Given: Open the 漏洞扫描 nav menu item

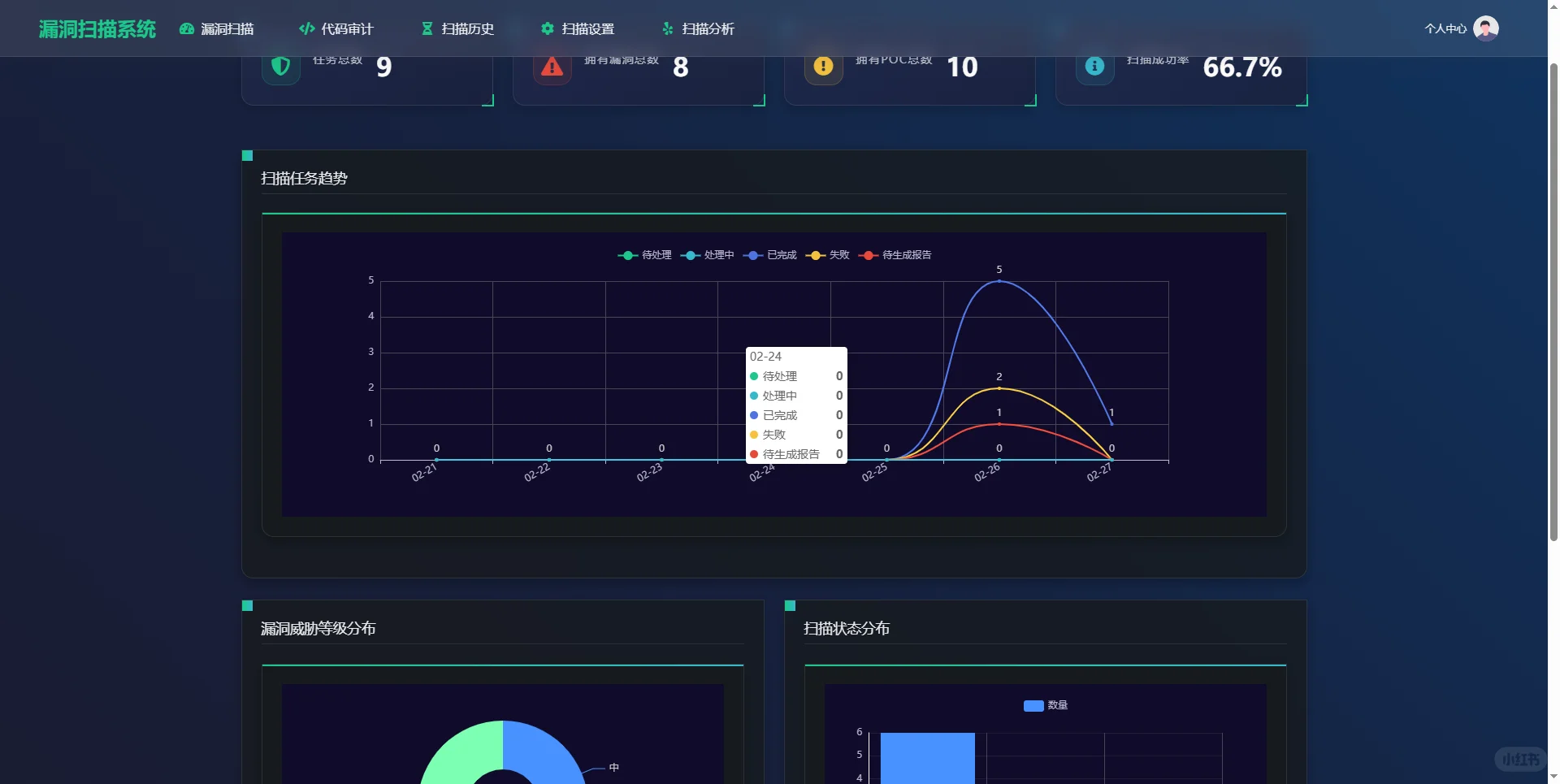Looking at the screenshot, I should pyautogui.click(x=217, y=29).
